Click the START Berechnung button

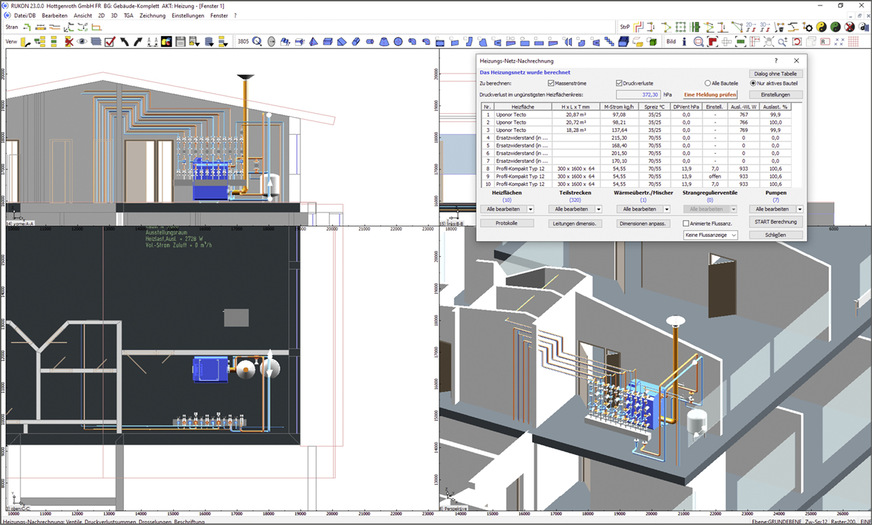(x=776, y=222)
